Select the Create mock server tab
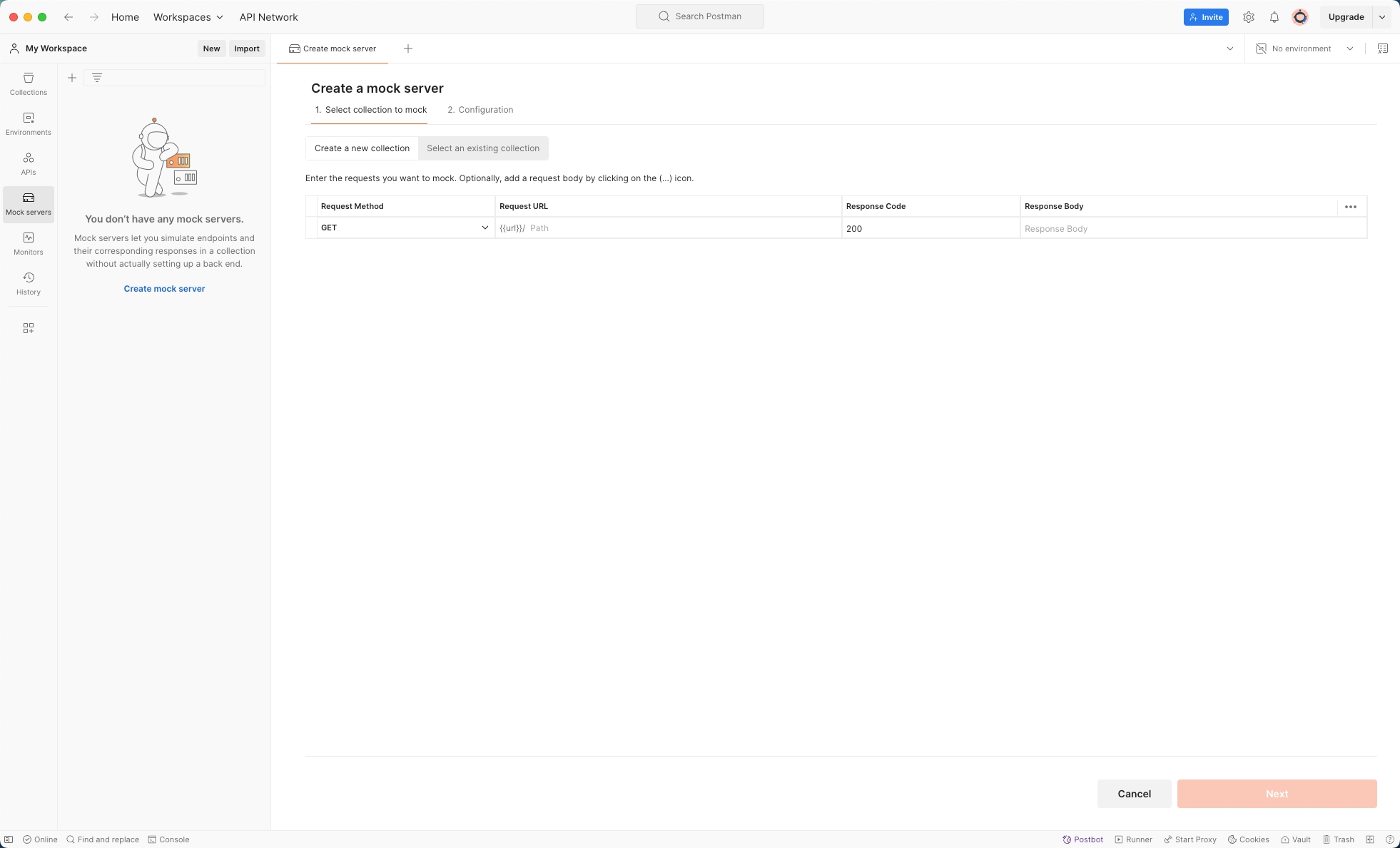This screenshot has height=848, width=1400. coord(333,48)
